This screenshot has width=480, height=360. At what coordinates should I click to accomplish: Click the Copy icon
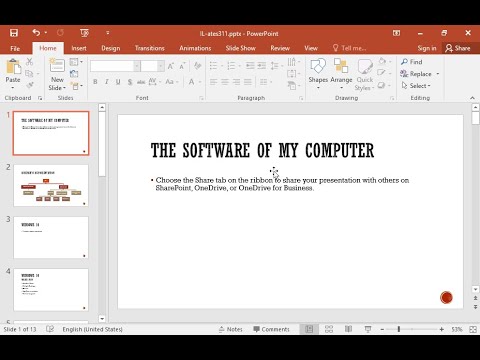coord(29,74)
